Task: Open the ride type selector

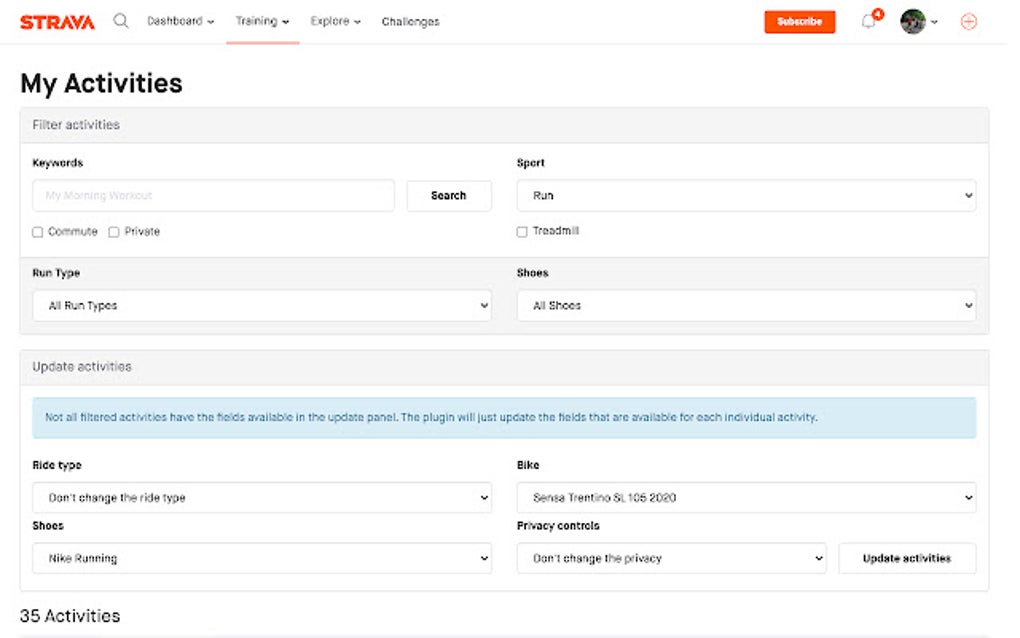Action: pyautogui.click(x=260, y=497)
